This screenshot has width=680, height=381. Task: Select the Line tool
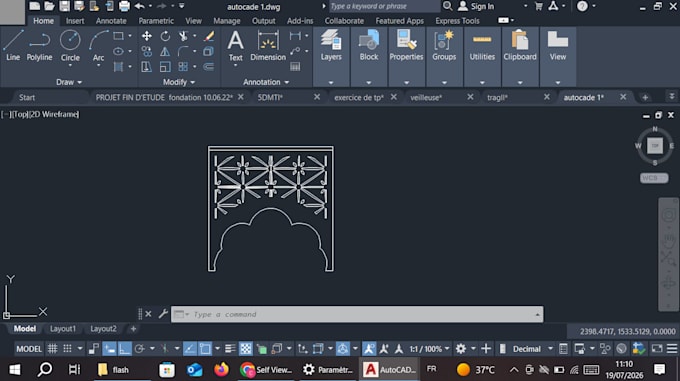coord(13,46)
